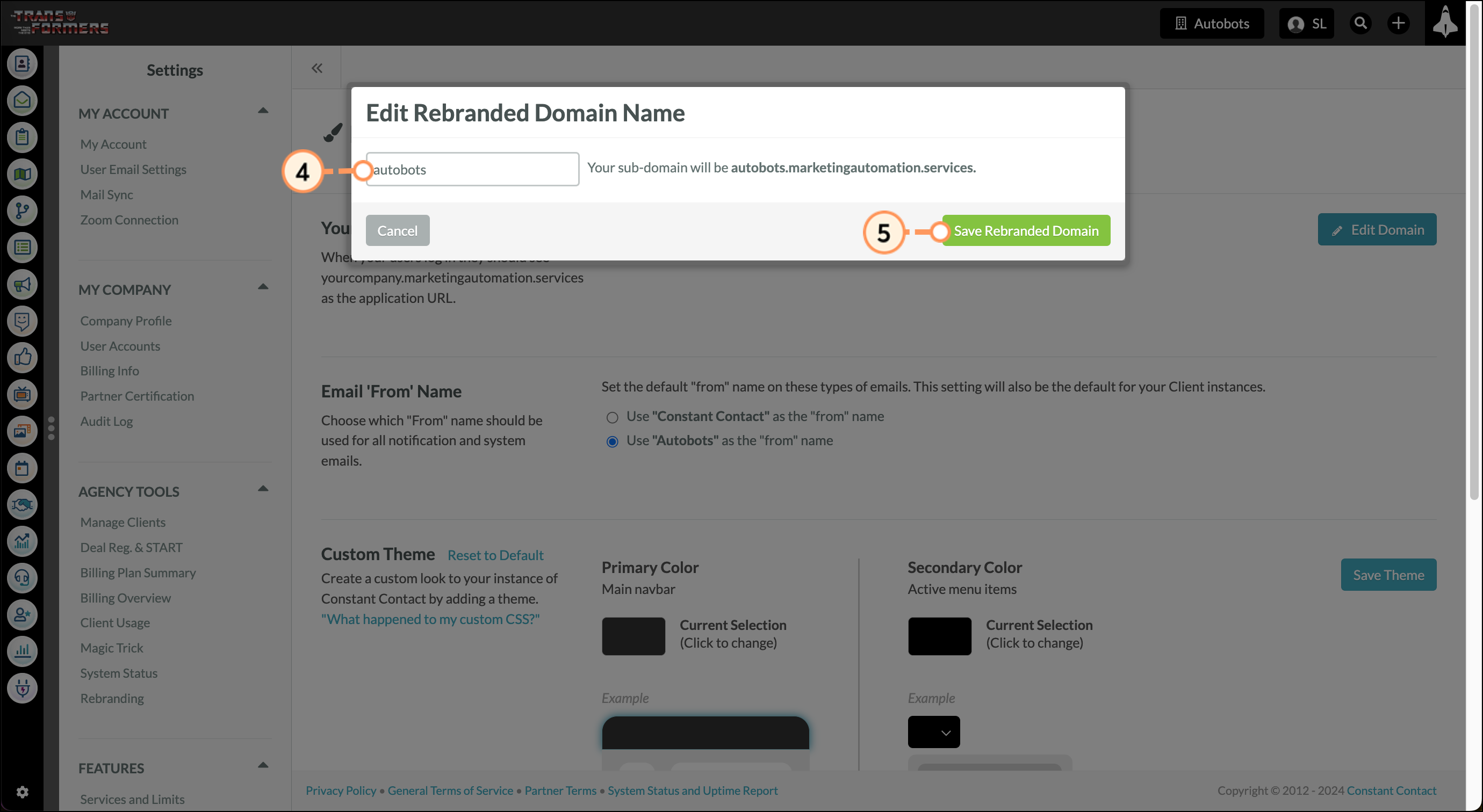Image resolution: width=1483 pixels, height=812 pixels.
Task: Open Mail Sync settings
Action: [106, 194]
